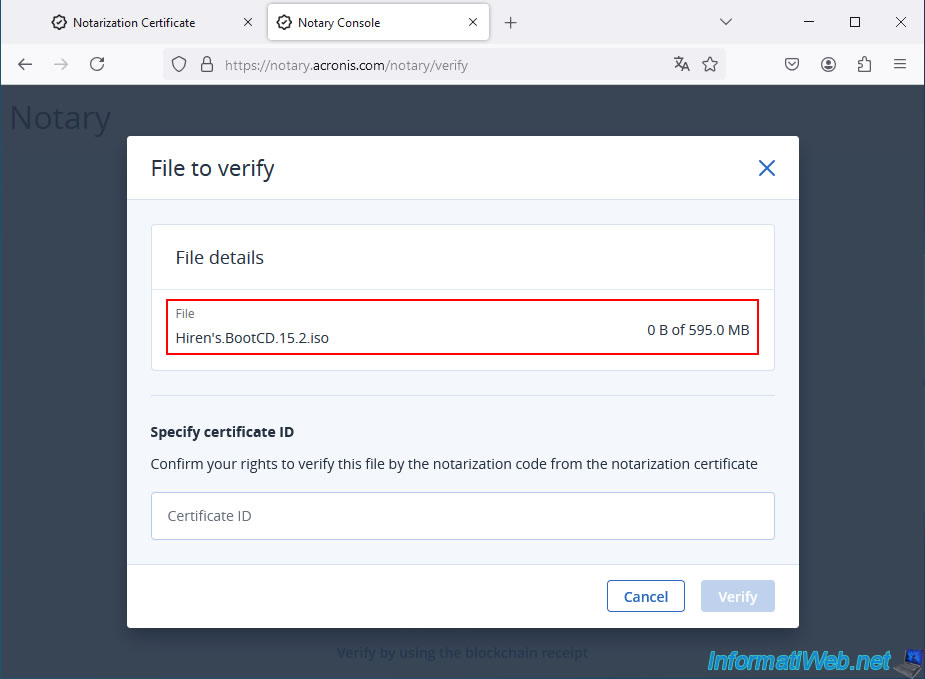Click the Cancel button
The width and height of the screenshot is (925, 679).
pos(645,596)
